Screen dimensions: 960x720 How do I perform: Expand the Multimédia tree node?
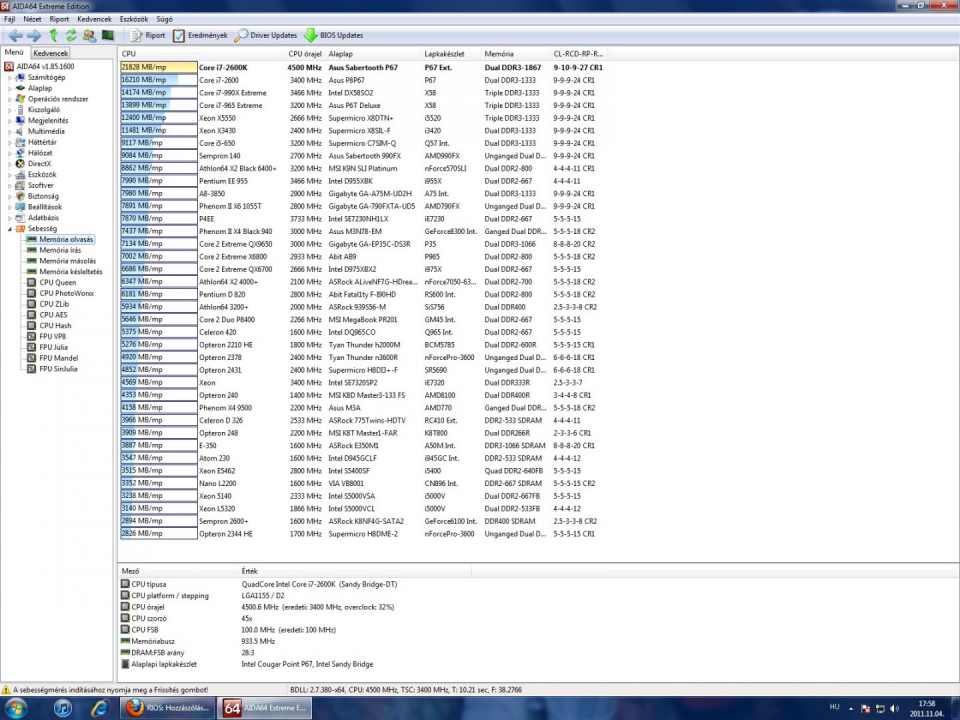[x=10, y=132]
